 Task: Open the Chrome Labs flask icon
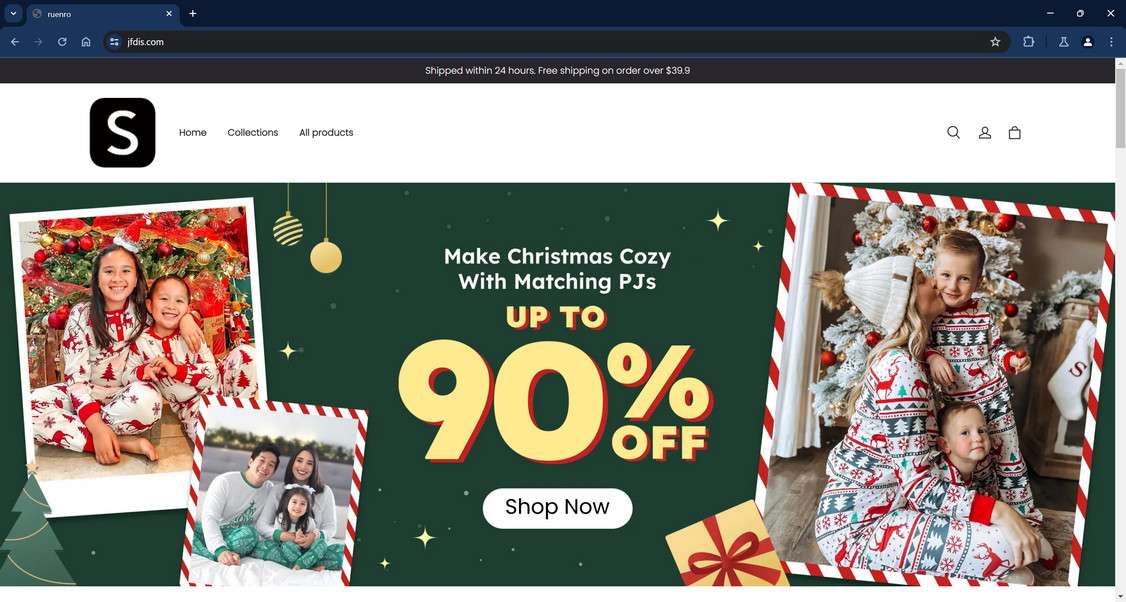pos(1064,42)
